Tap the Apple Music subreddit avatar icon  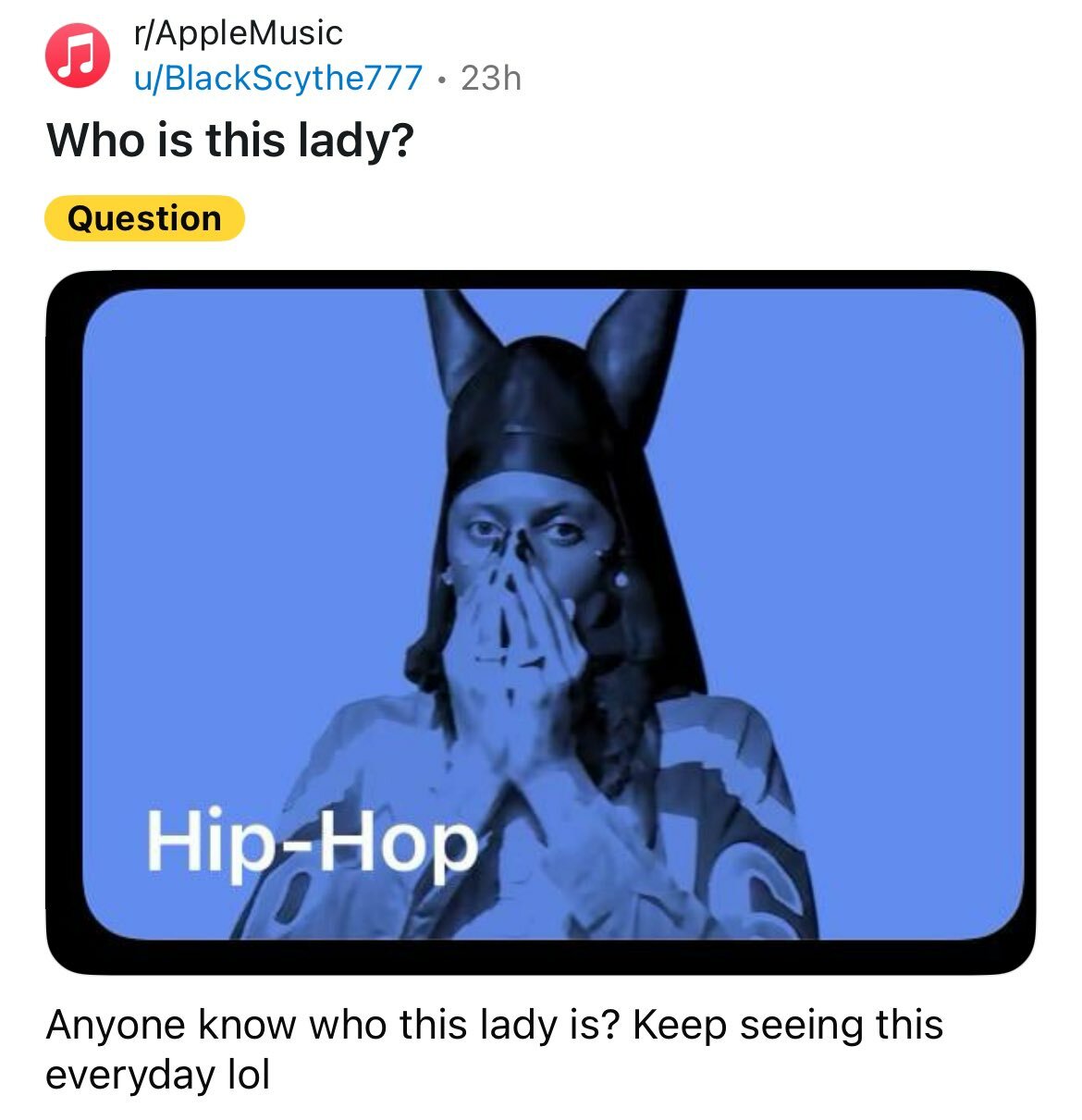point(78,55)
